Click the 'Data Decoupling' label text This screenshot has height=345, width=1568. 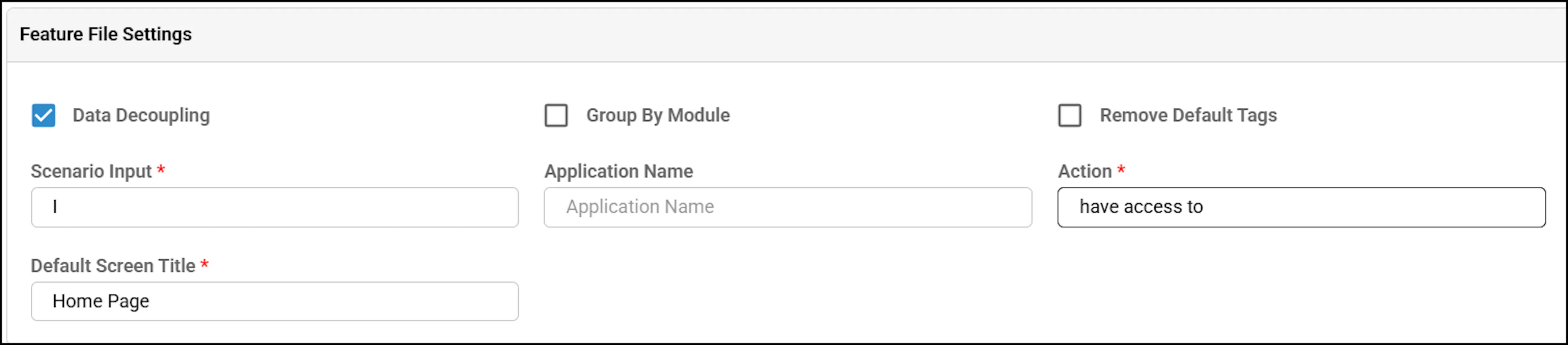pos(141,115)
